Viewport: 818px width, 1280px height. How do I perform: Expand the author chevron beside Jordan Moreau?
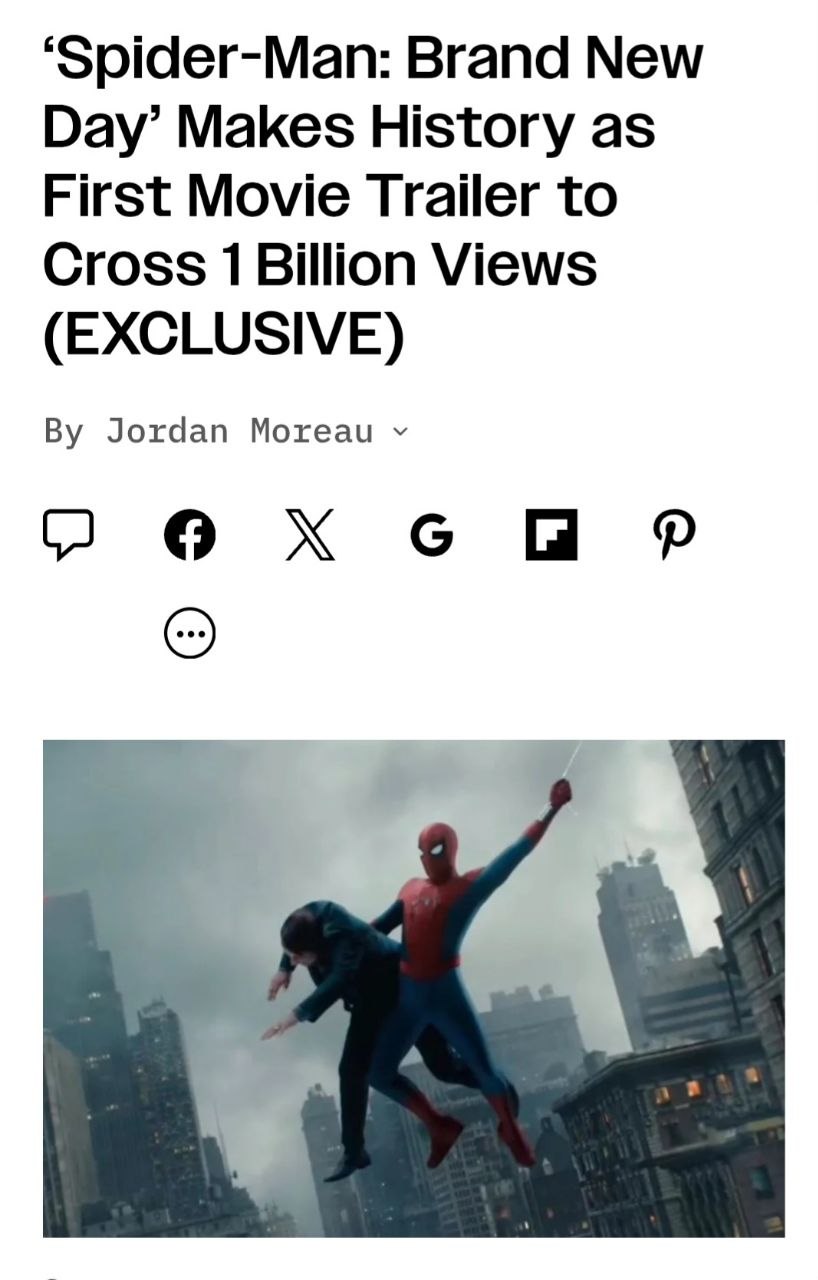tap(401, 432)
